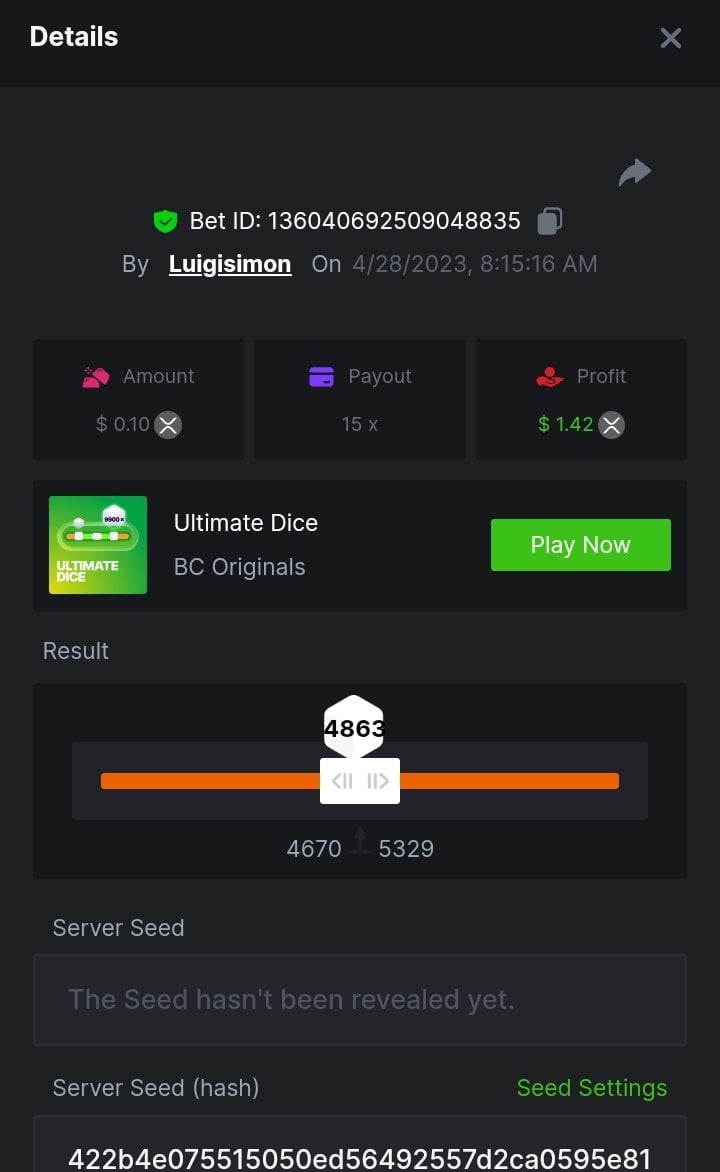The height and width of the screenshot is (1172, 720).
Task: Click the Ultimate Dice game thumbnail
Action: [x=98, y=545]
